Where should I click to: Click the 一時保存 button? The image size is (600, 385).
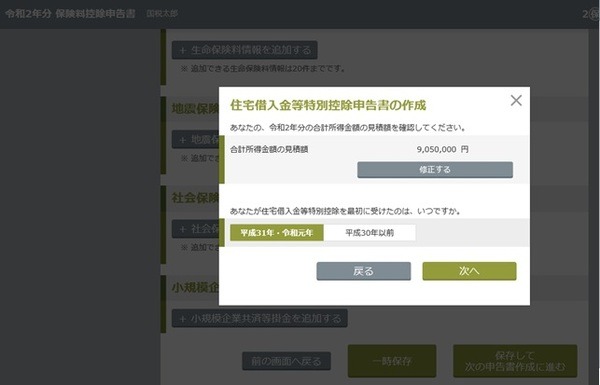pos(392,361)
